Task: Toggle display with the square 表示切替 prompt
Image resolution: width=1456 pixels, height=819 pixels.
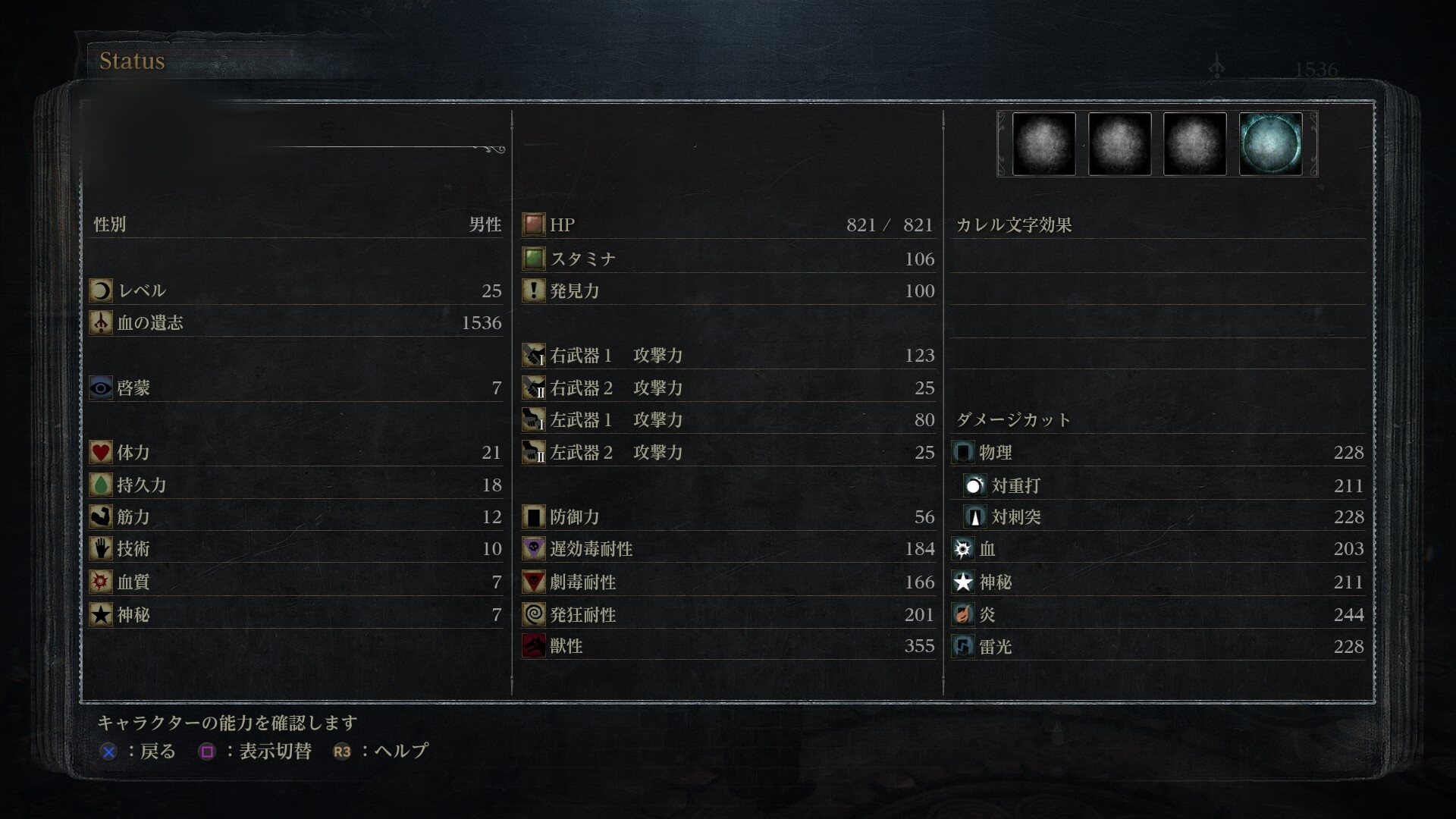Action: point(255,752)
